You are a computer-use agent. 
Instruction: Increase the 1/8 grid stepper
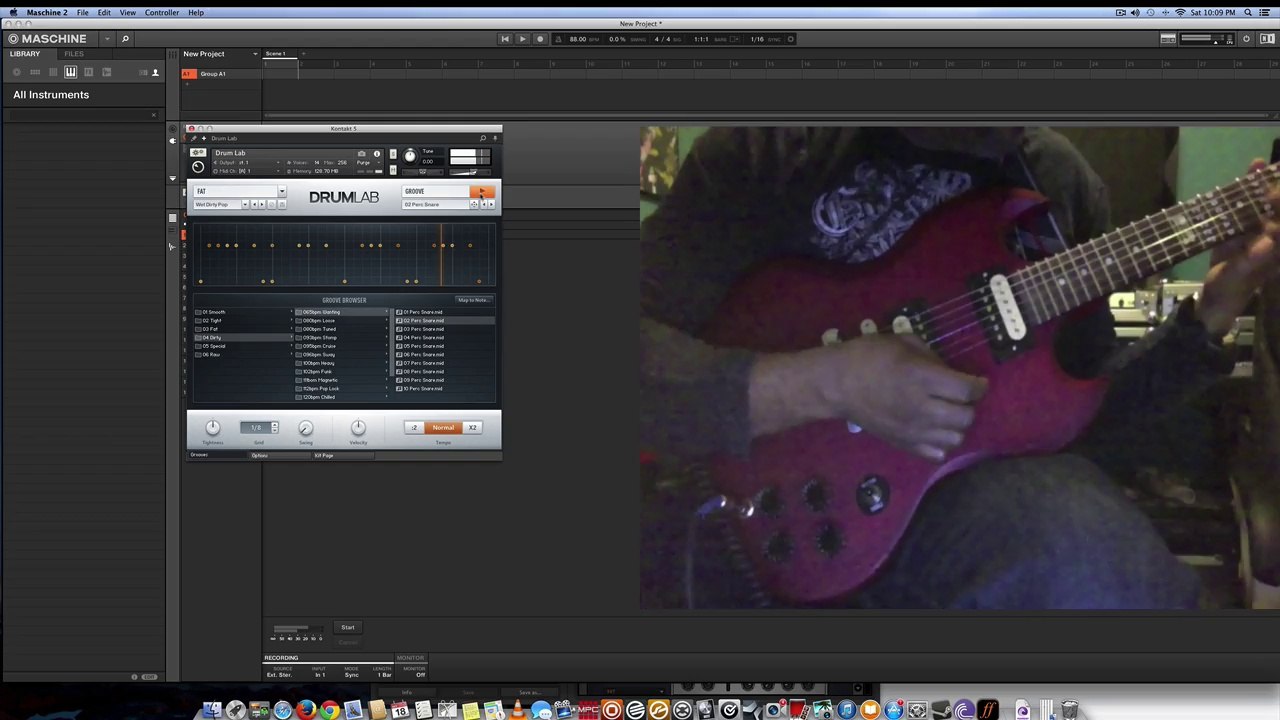(275, 424)
